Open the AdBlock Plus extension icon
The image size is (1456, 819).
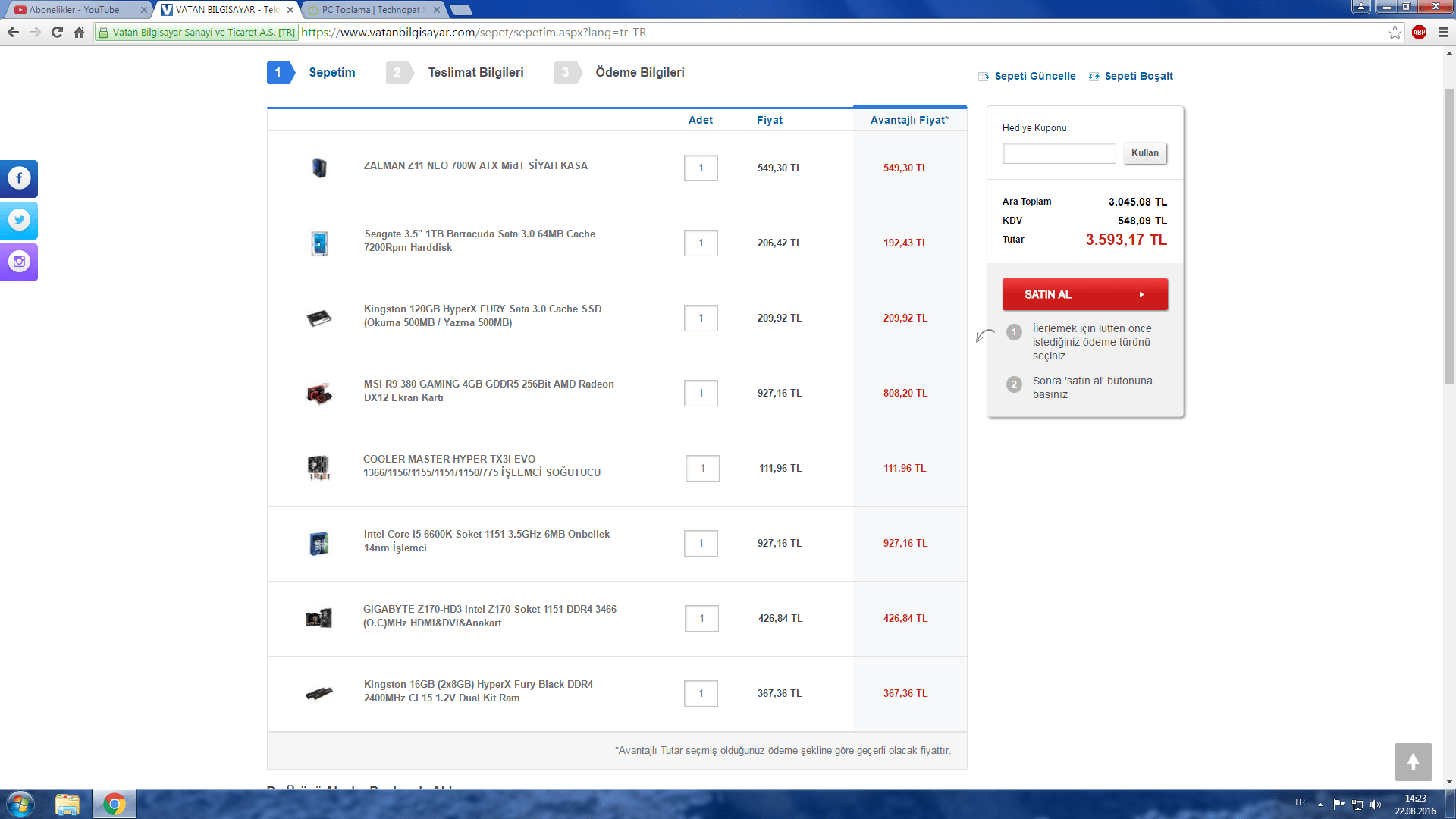1419,32
